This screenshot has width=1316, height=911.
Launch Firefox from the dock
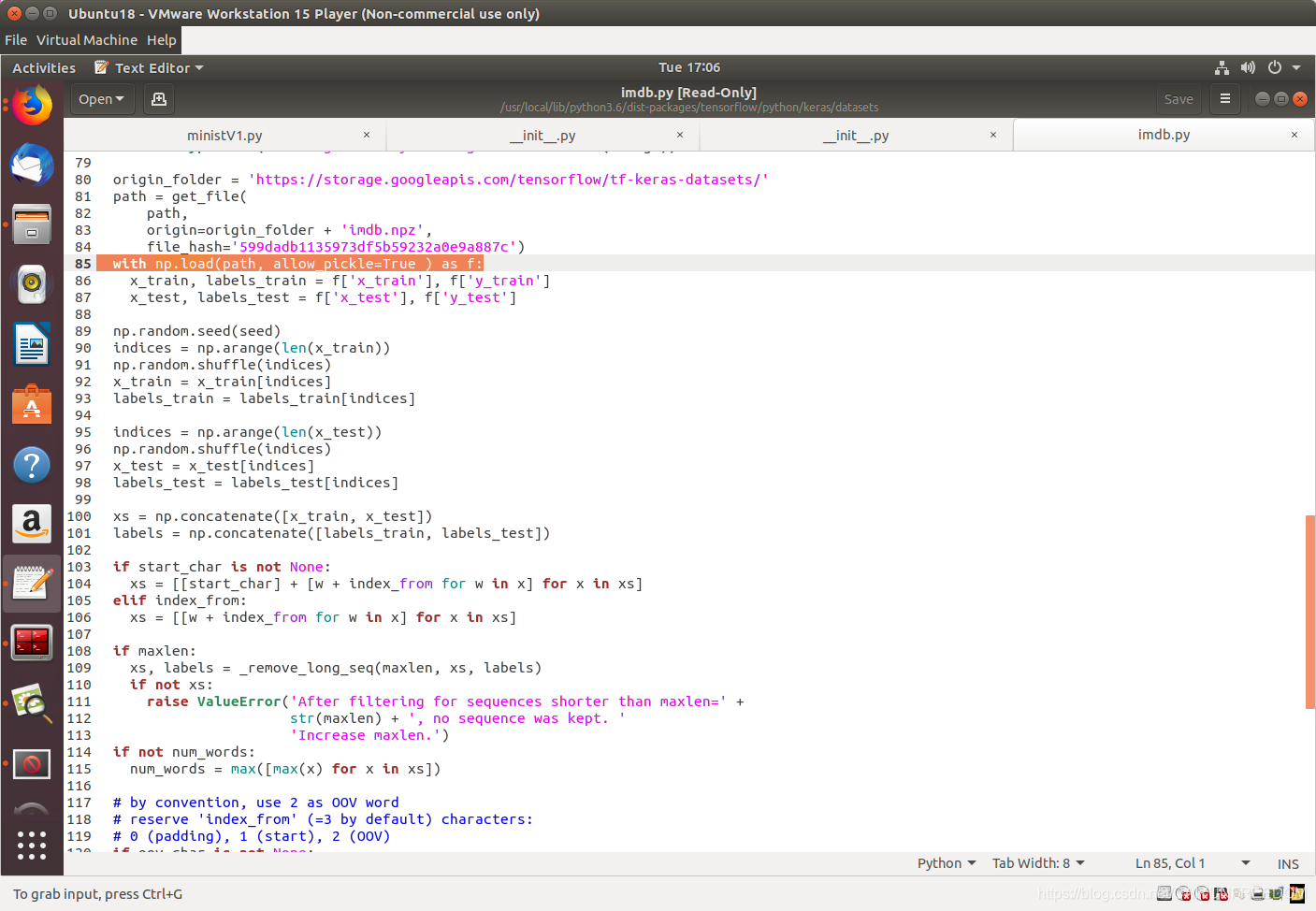(x=32, y=106)
